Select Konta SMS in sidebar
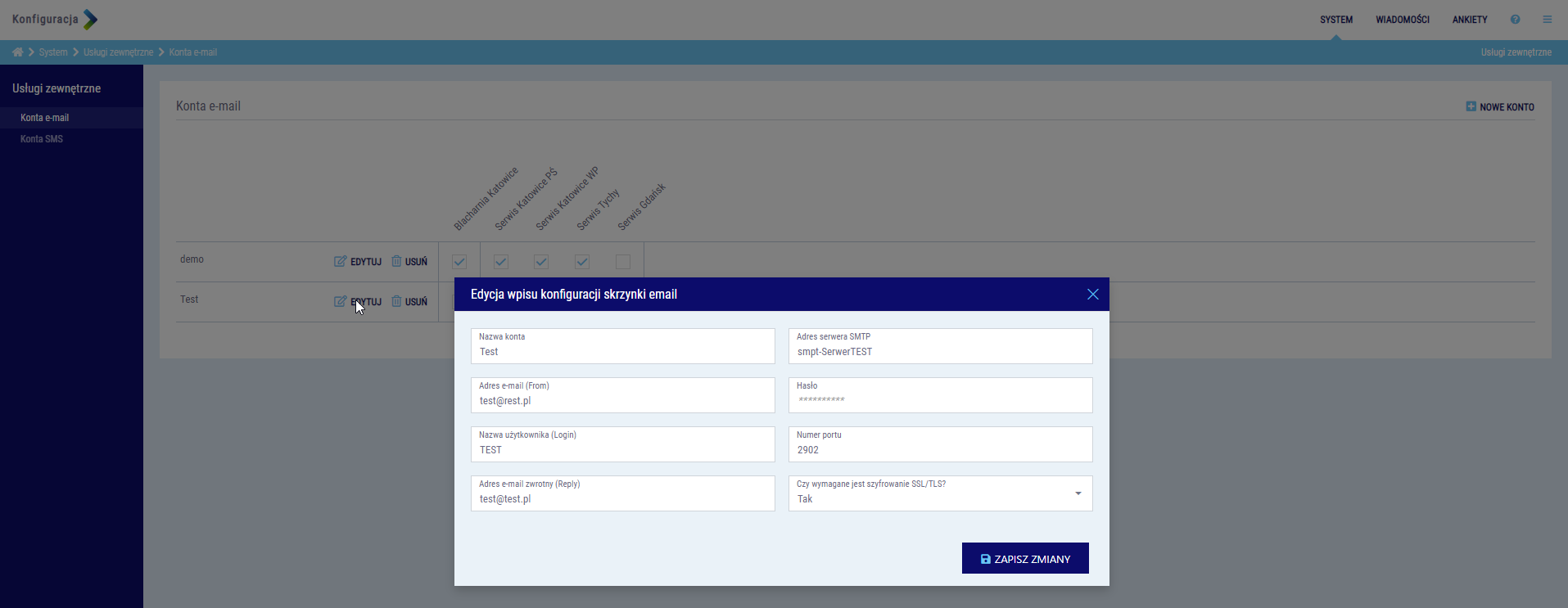Image resolution: width=1568 pixels, height=608 pixels. (42, 139)
